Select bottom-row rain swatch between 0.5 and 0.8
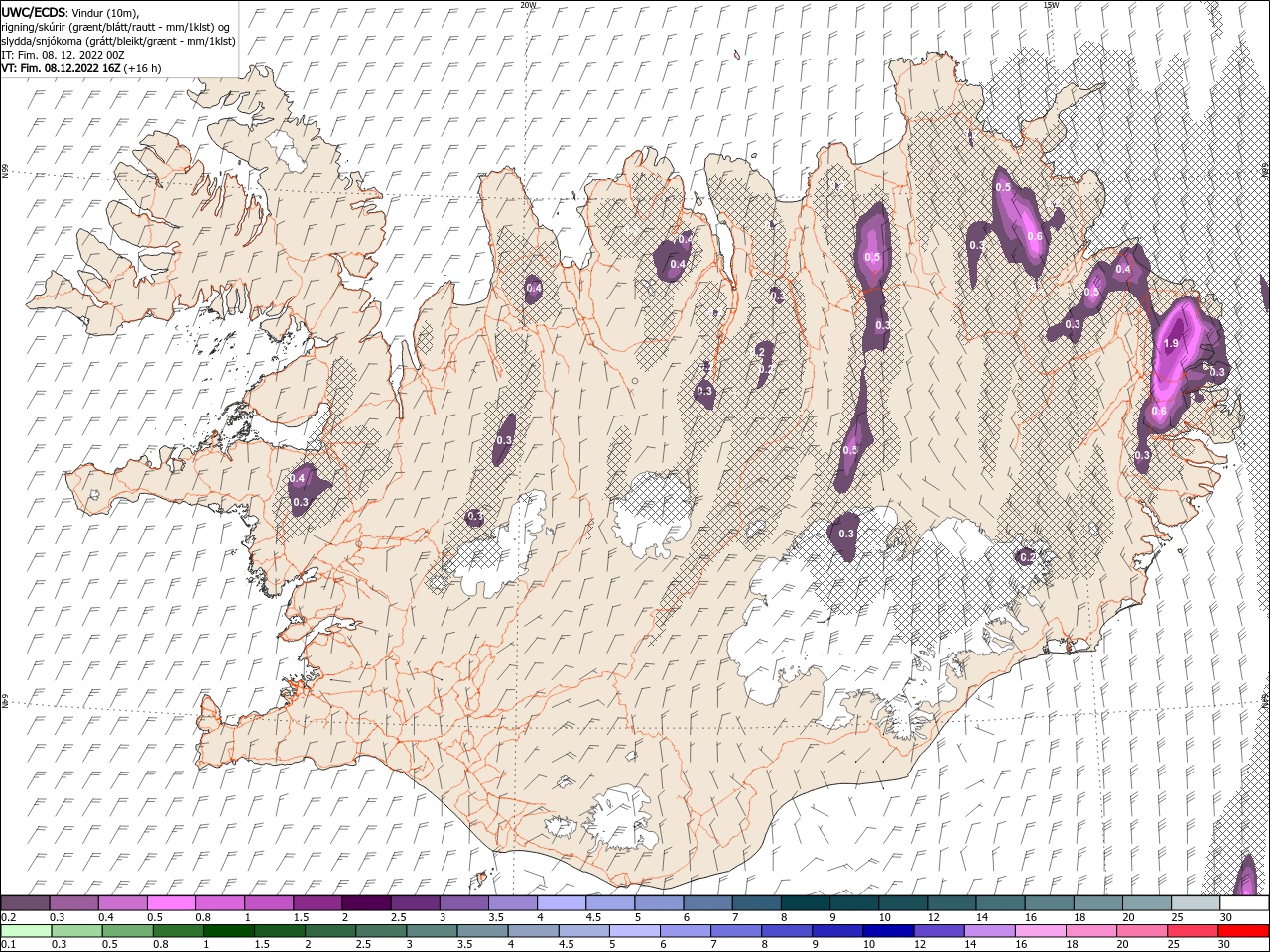 click(x=127, y=932)
